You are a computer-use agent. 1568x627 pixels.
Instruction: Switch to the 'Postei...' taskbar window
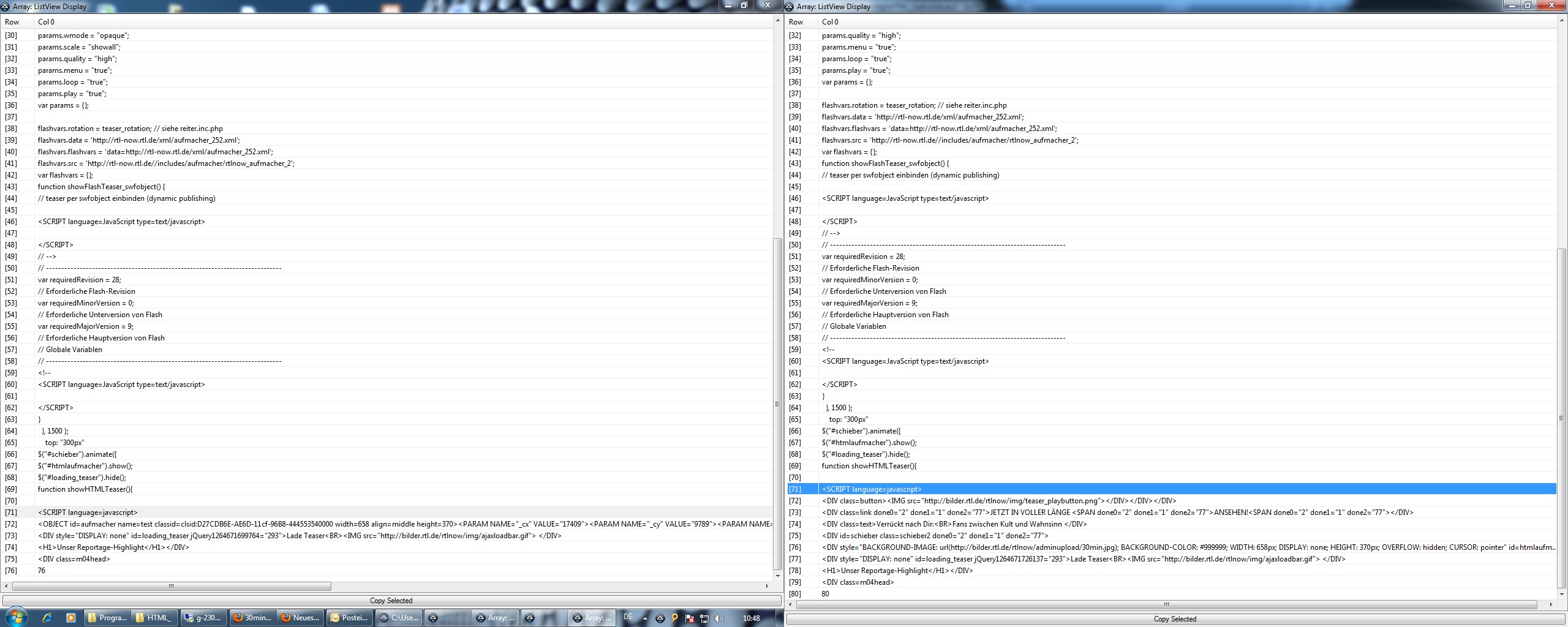click(x=349, y=618)
